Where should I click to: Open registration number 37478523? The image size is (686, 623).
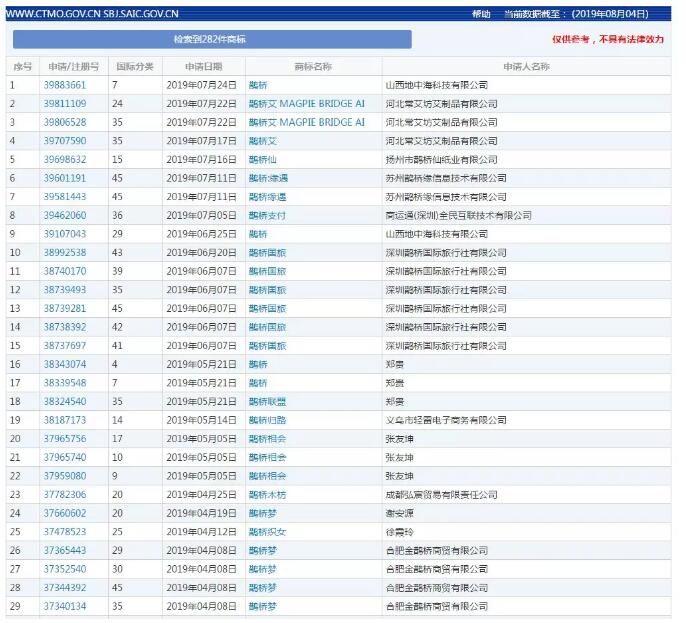[x=65, y=532]
